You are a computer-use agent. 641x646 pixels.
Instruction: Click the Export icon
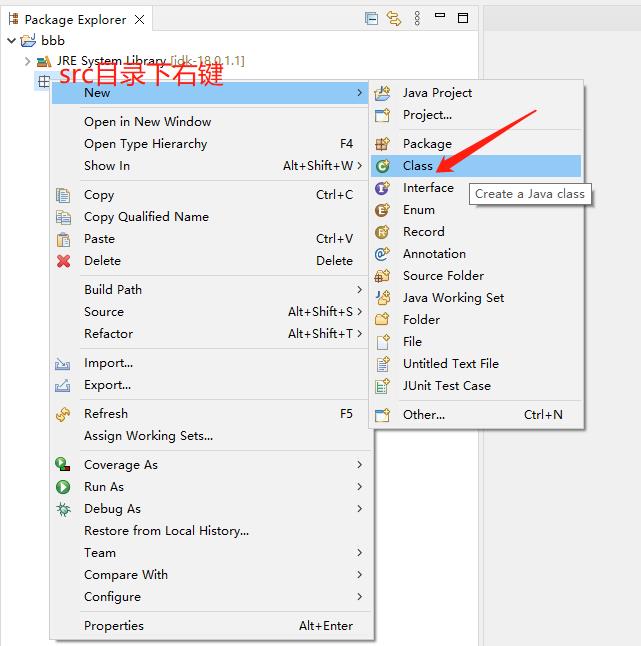pyautogui.click(x=62, y=386)
